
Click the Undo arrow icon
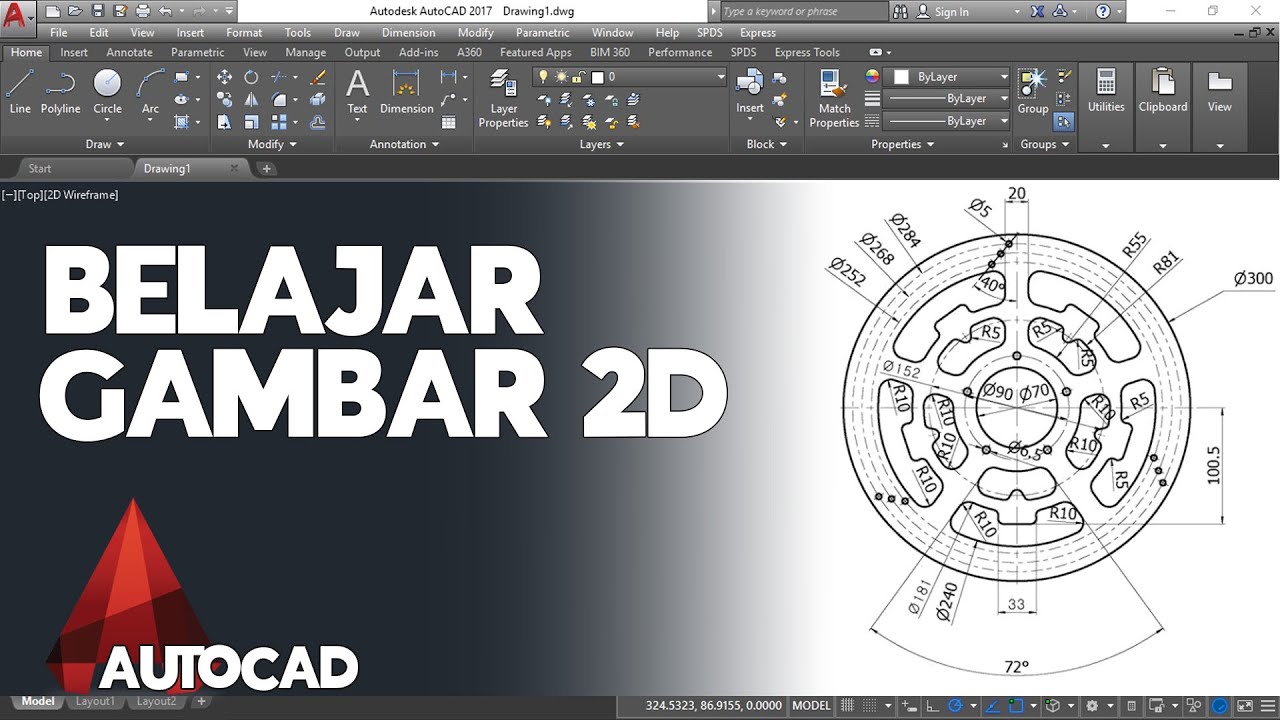coord(165,11)
